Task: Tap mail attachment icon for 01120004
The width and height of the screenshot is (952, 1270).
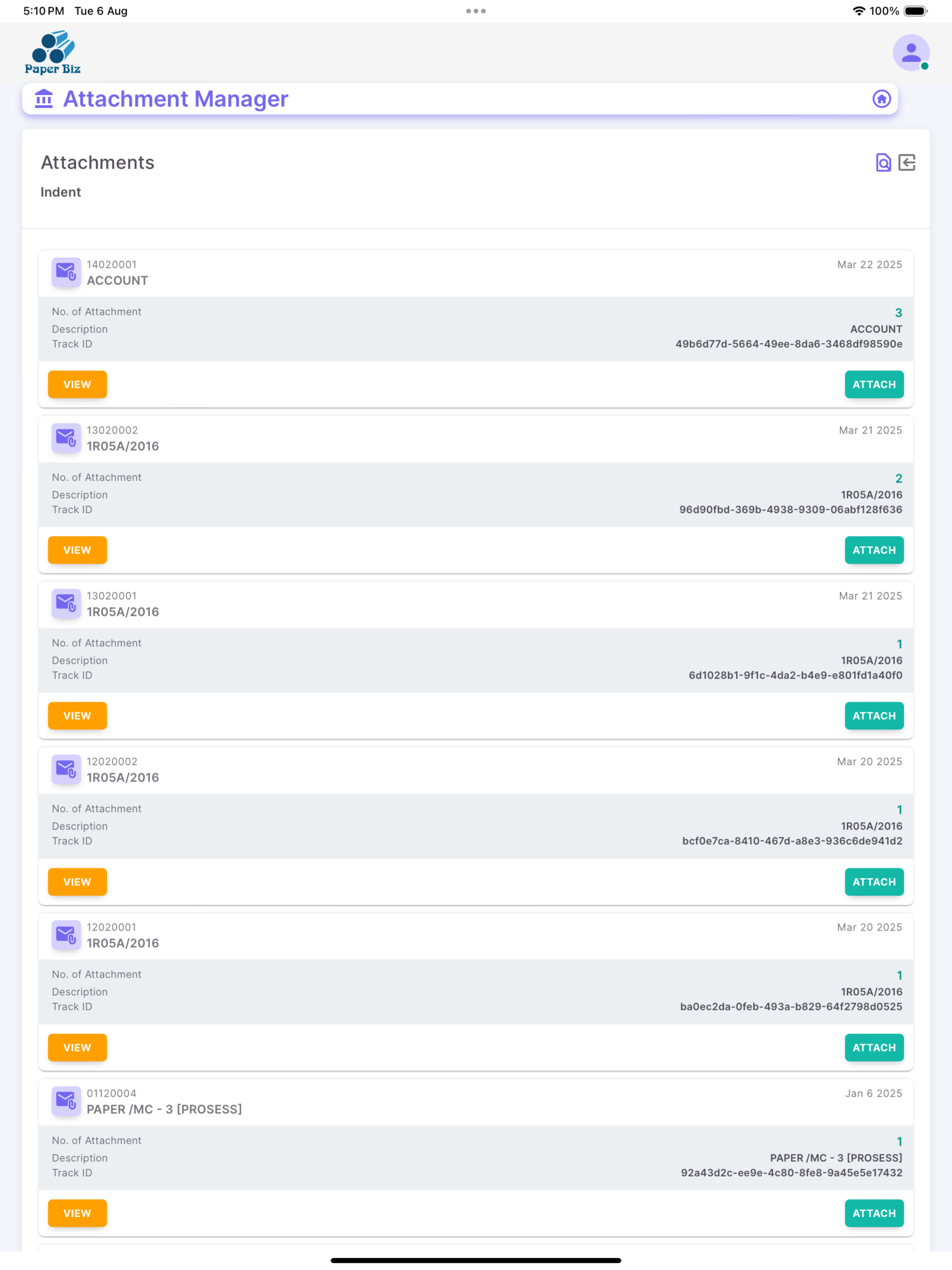Action: pyautogui.click(x=66, y=1101)
